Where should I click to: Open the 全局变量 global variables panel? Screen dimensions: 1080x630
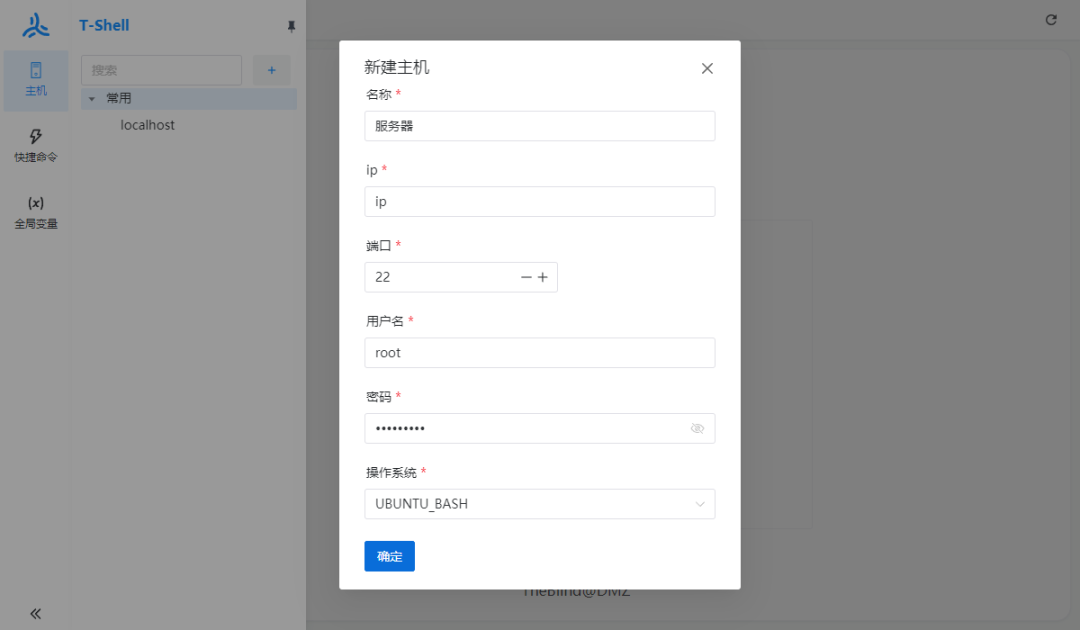[x=35, y=211]
